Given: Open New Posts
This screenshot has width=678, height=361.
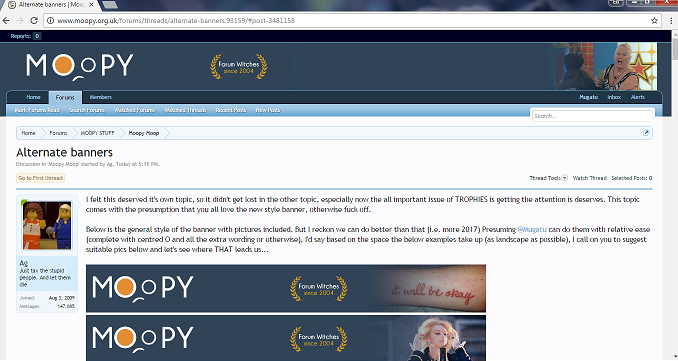Looking at the screenshot, I should pos(268,110).
